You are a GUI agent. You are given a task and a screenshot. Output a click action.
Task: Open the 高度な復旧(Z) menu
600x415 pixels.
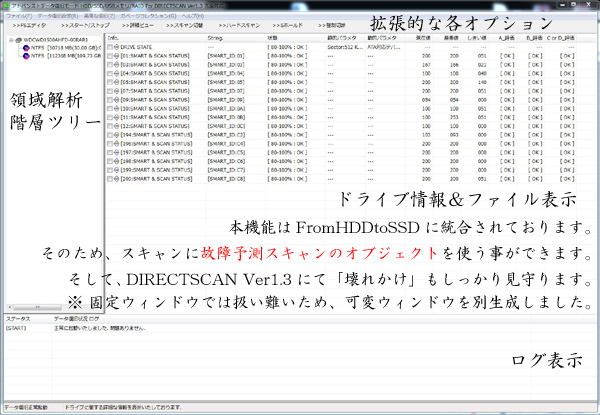(x=99, y=16)
